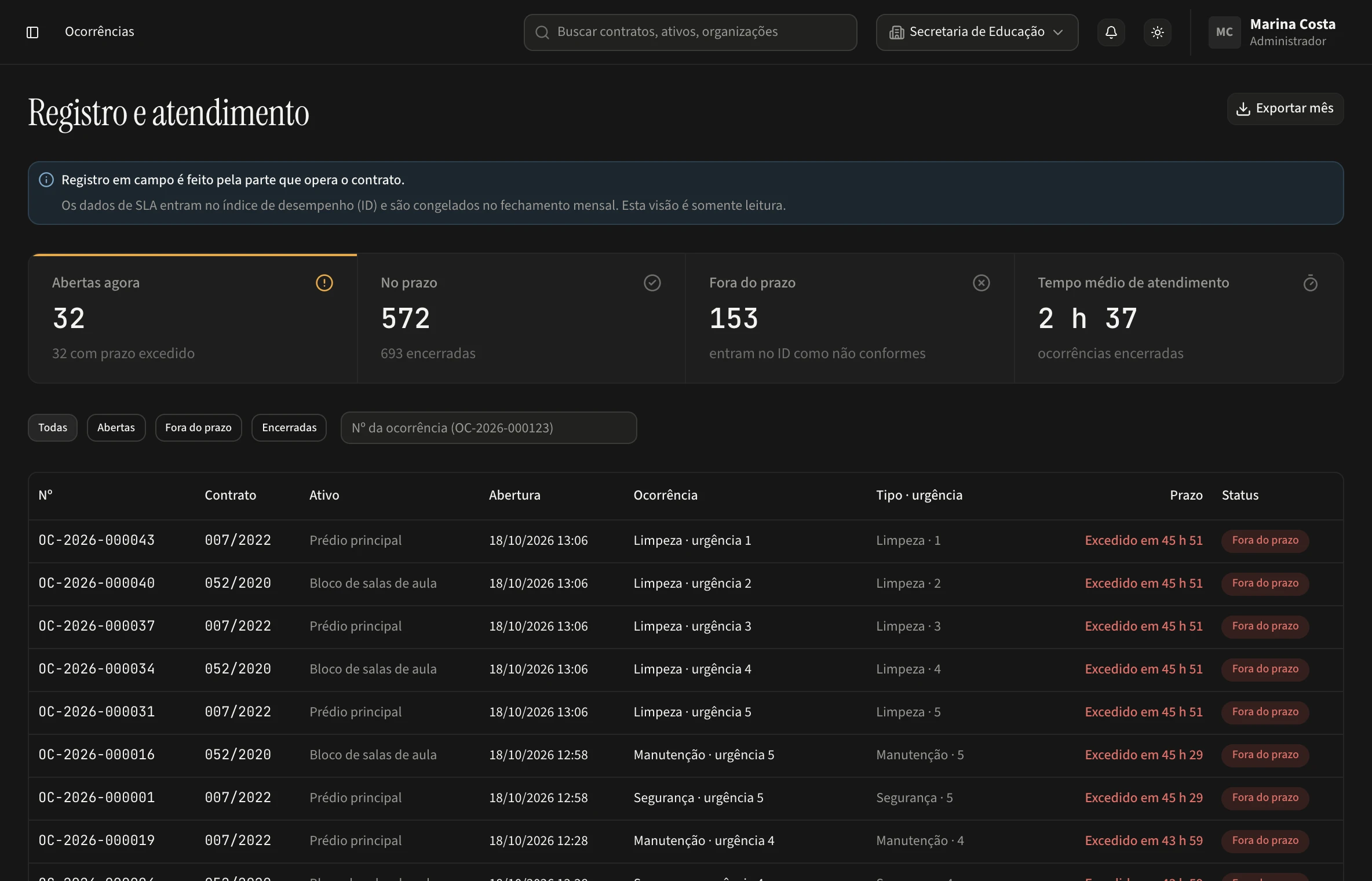
Task: Focus the Buscar contratos search box
Action: click(x=690, y=32)
